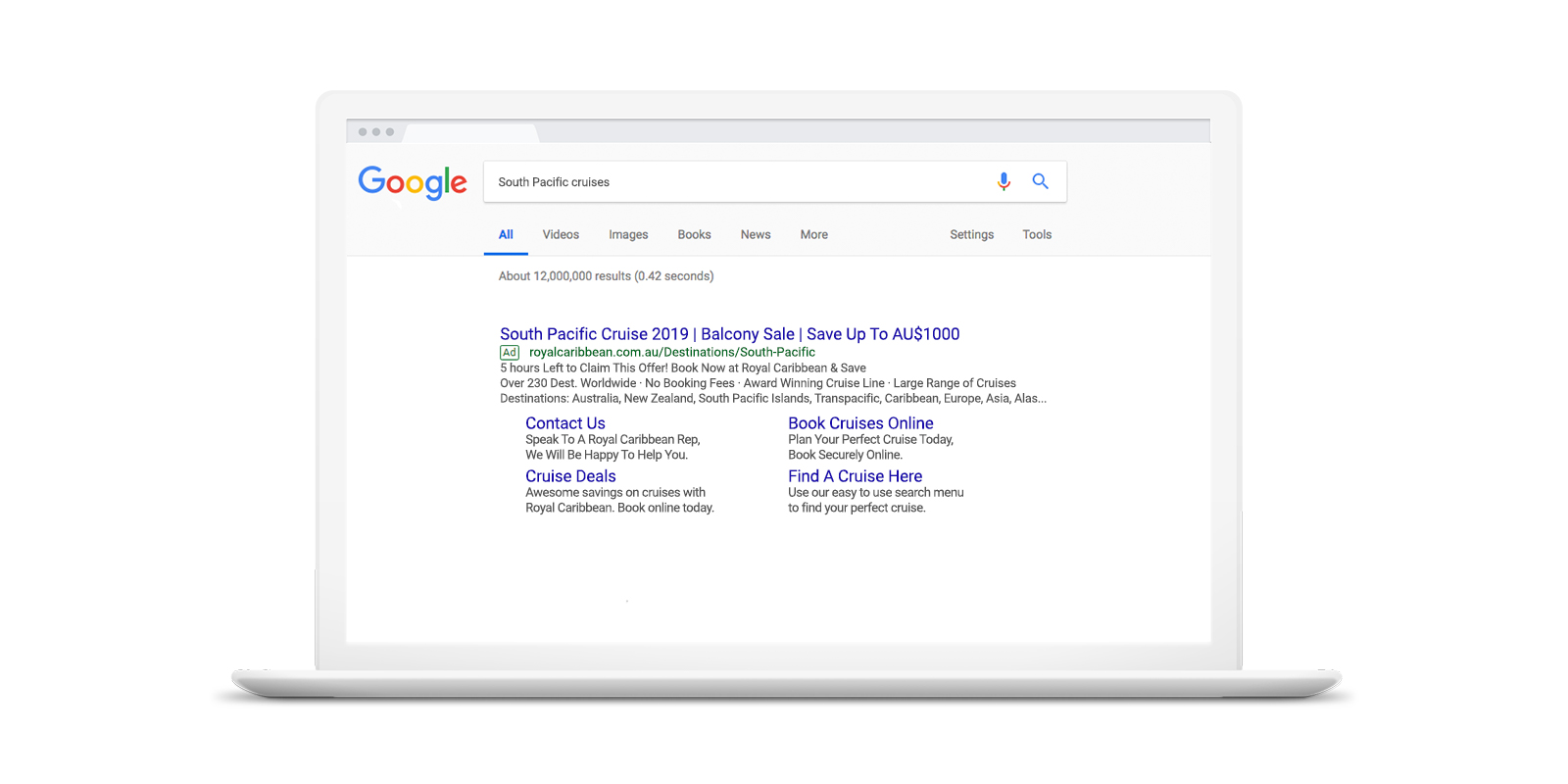1568x784 pixels.
Task: Focus the search box with South Pacific cruises
Action: pyautogui.click(x=775, y=182)
